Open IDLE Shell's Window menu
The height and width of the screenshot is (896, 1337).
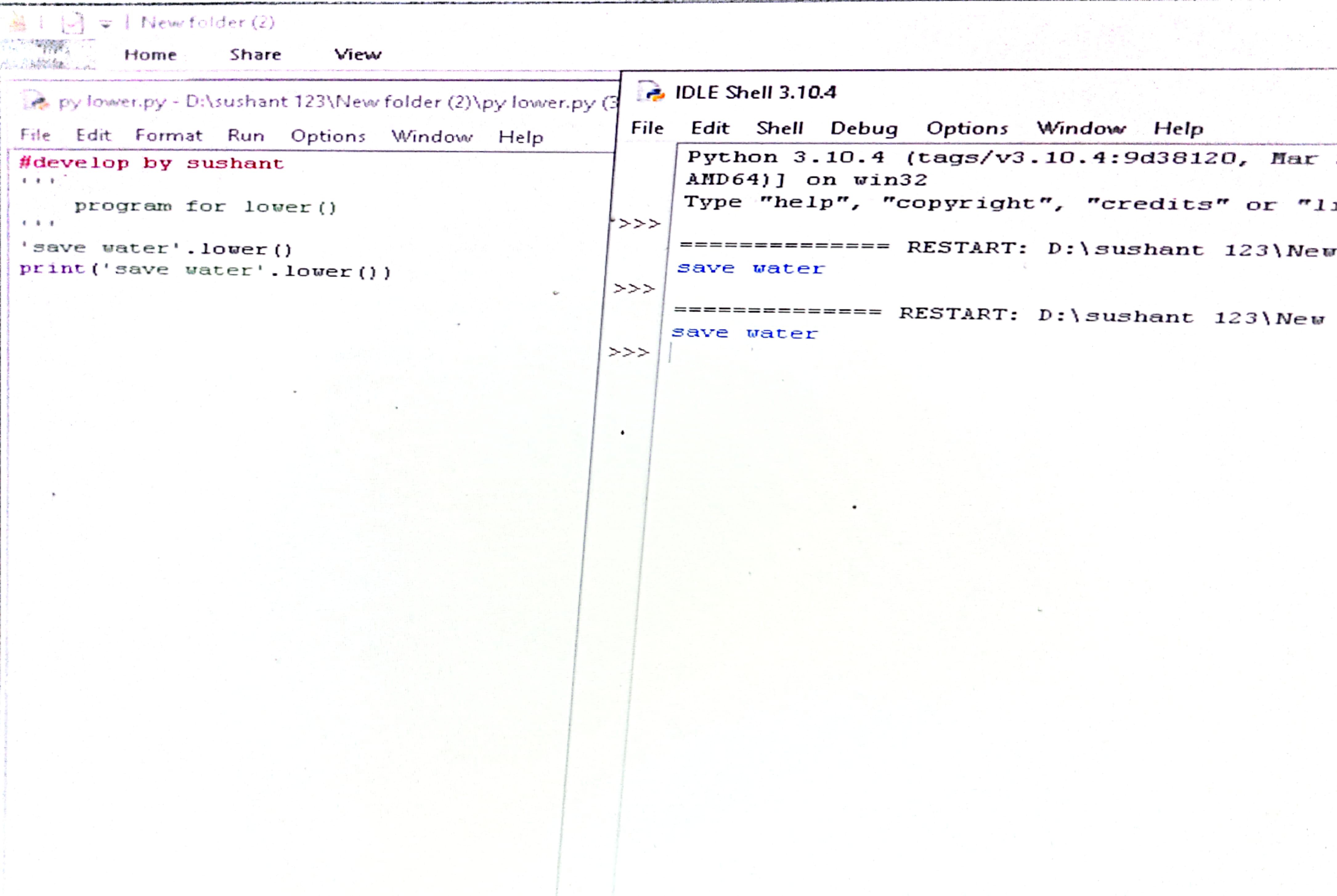(x=1081, y=128)
